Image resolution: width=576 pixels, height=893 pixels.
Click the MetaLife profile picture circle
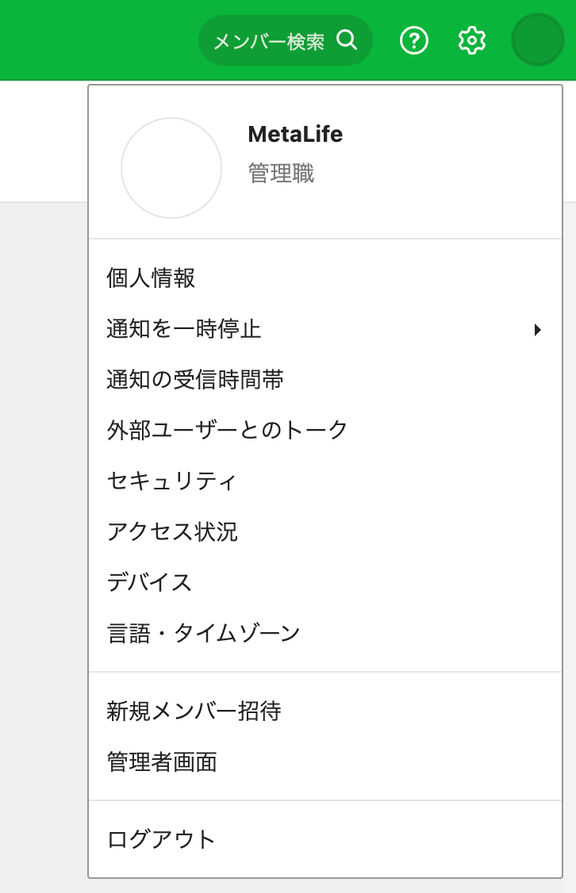coord(171,168)
